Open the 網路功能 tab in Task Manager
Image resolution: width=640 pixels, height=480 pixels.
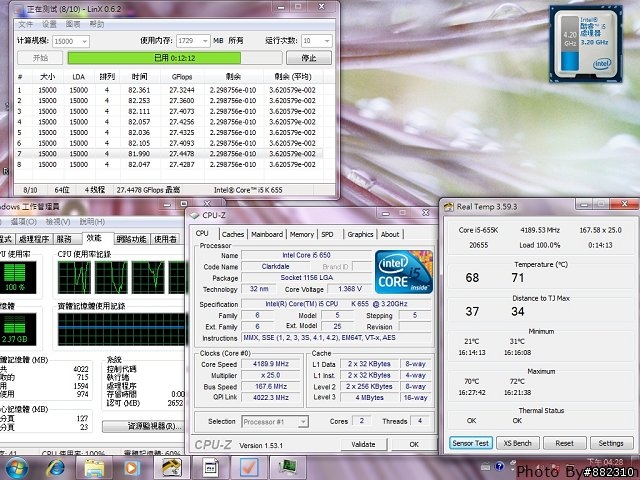click(131, 239)
